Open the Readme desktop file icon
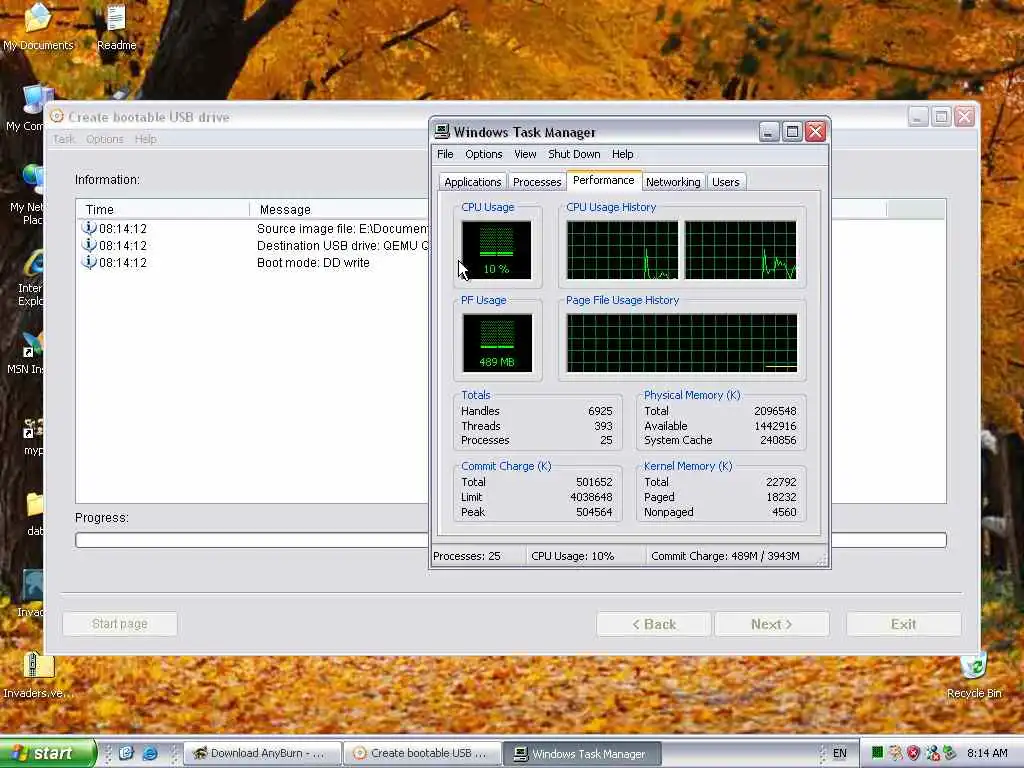Viewport: 1024px width, 768px height. [116, 27]
